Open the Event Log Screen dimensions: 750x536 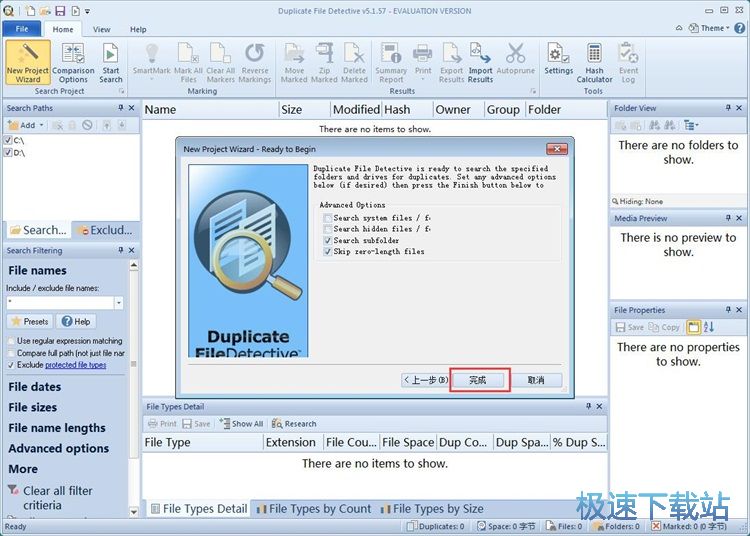628,62
